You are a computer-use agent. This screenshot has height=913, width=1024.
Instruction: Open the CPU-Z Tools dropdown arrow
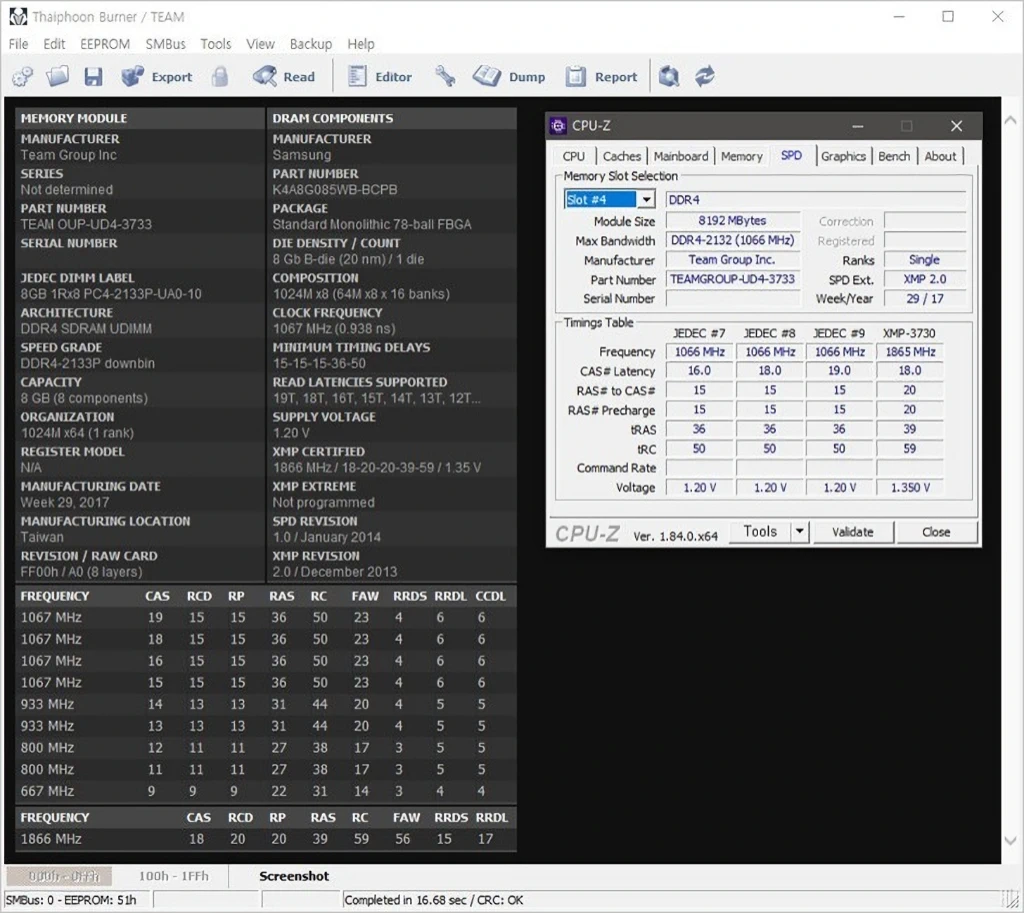[799, 532]
